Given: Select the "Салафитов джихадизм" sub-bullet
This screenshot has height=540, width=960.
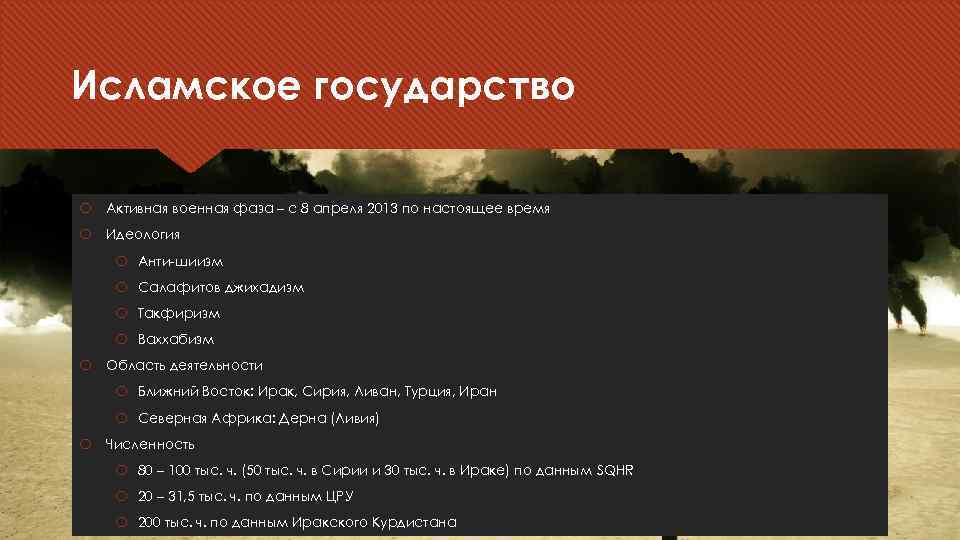Looking at the screenshot, I should [x=220, y=287].
